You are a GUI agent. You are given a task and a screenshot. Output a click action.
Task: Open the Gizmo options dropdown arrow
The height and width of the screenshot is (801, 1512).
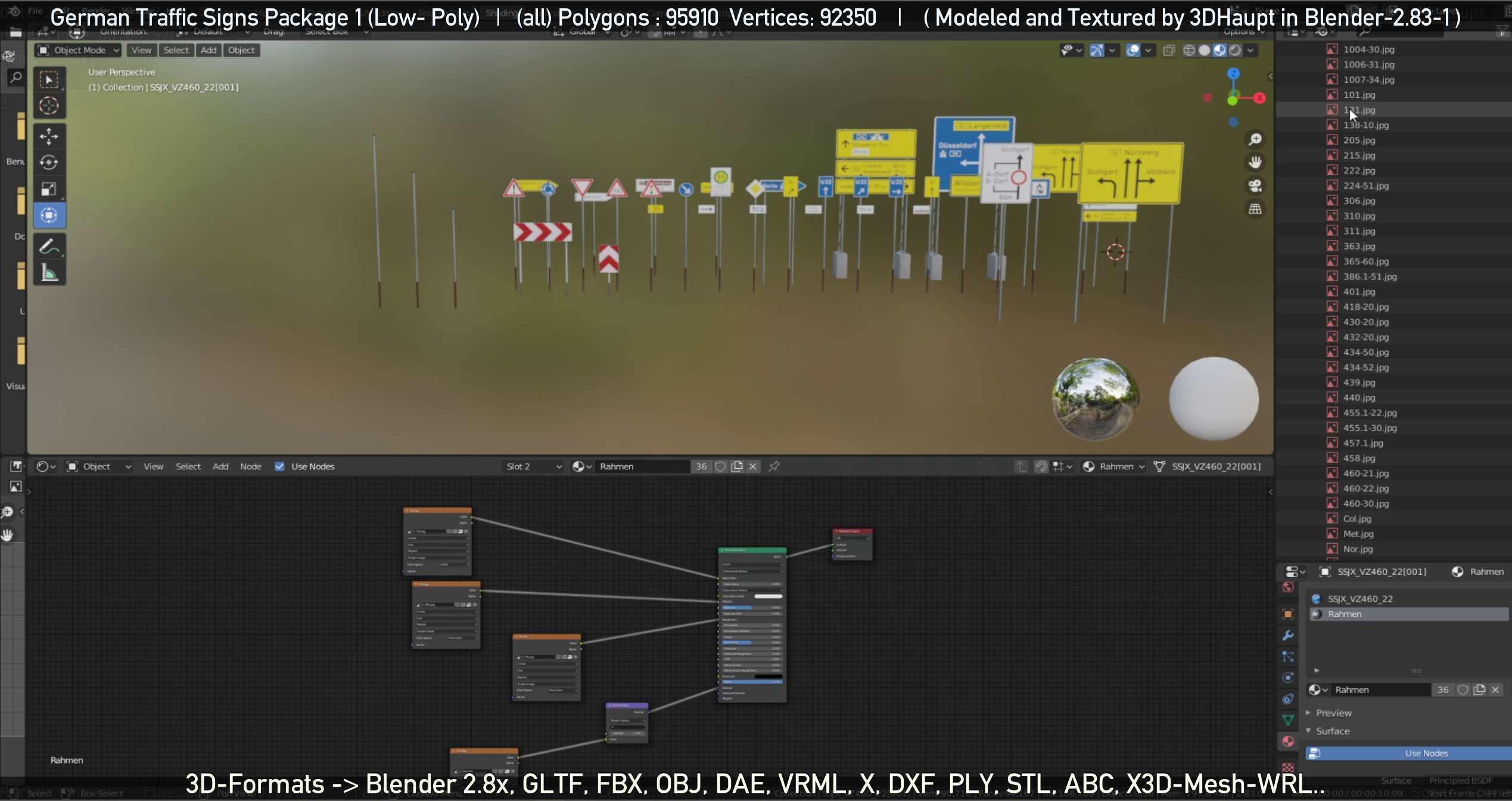1112,51
